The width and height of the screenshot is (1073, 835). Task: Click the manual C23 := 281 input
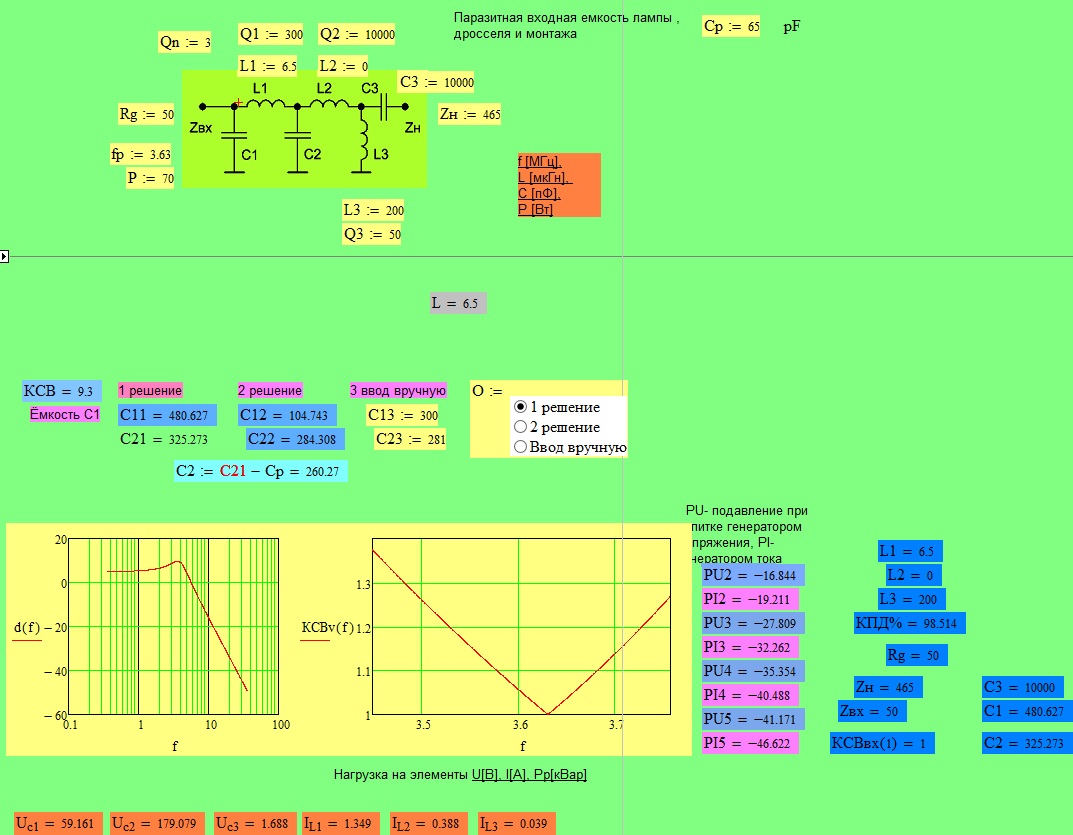coord(411,439)
